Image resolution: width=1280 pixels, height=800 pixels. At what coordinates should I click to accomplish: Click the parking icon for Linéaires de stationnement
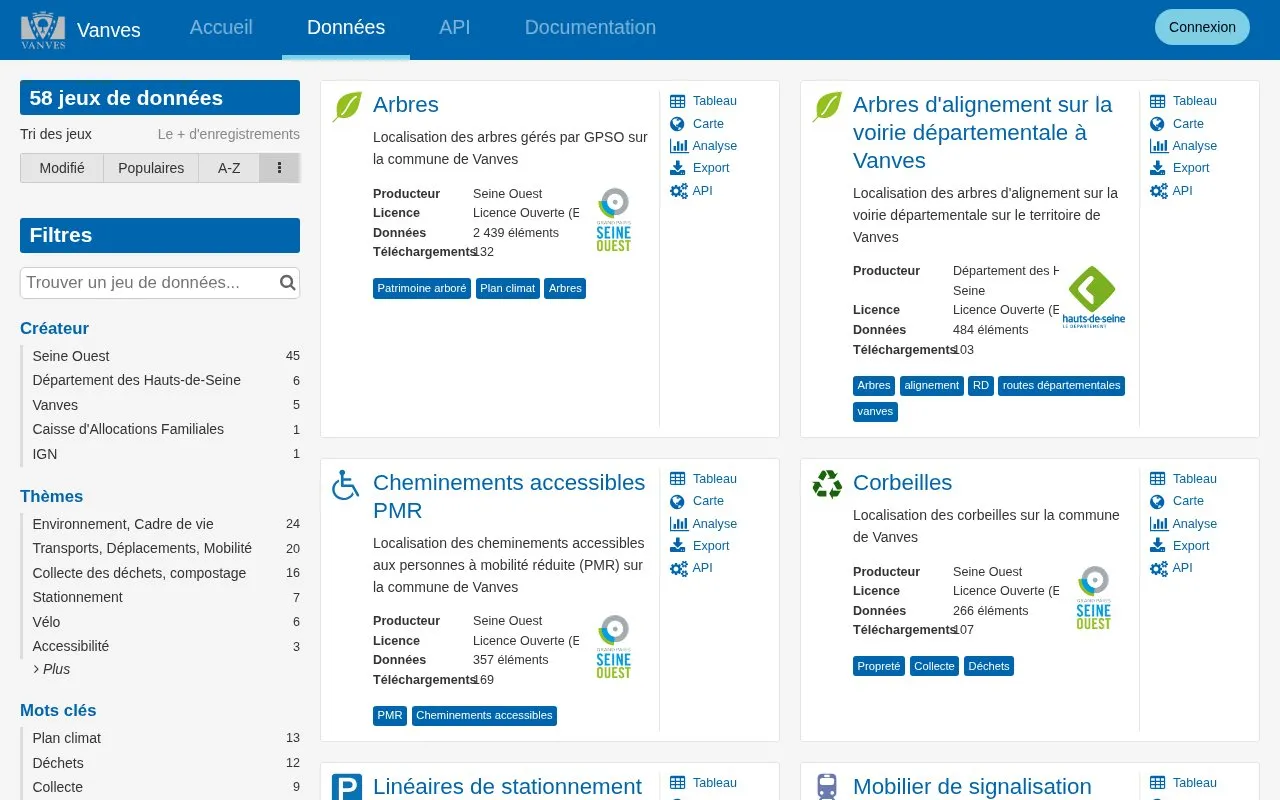[346, 787]
